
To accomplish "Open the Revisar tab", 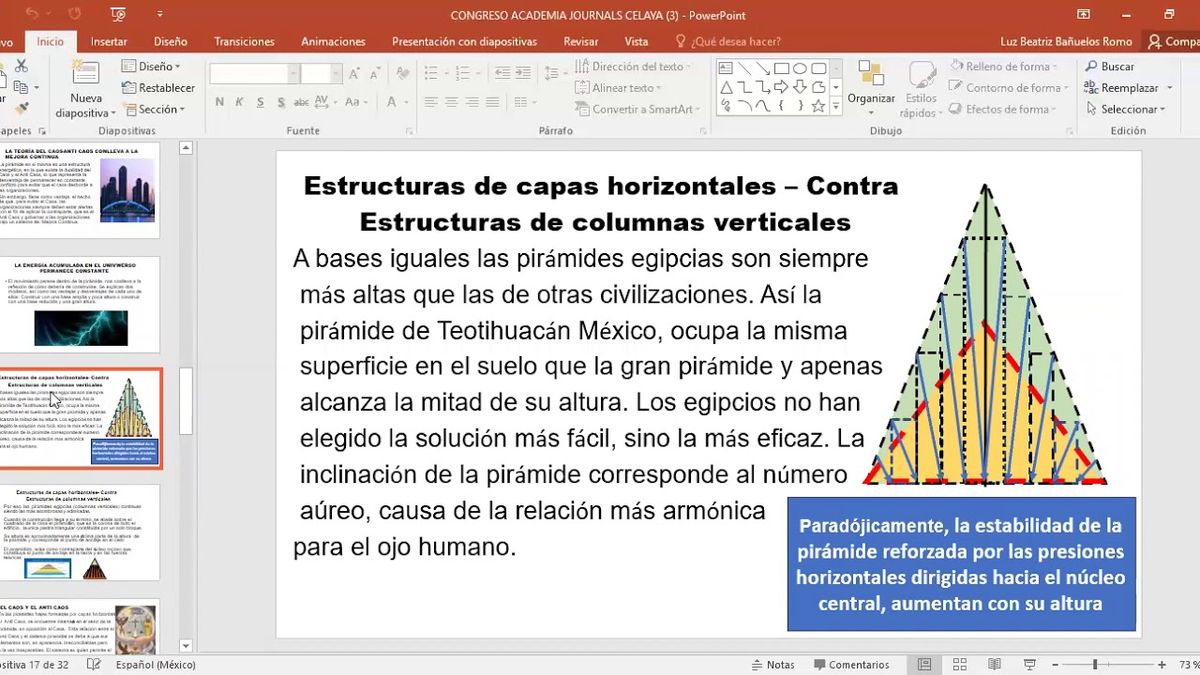I will tap(581, 41).
